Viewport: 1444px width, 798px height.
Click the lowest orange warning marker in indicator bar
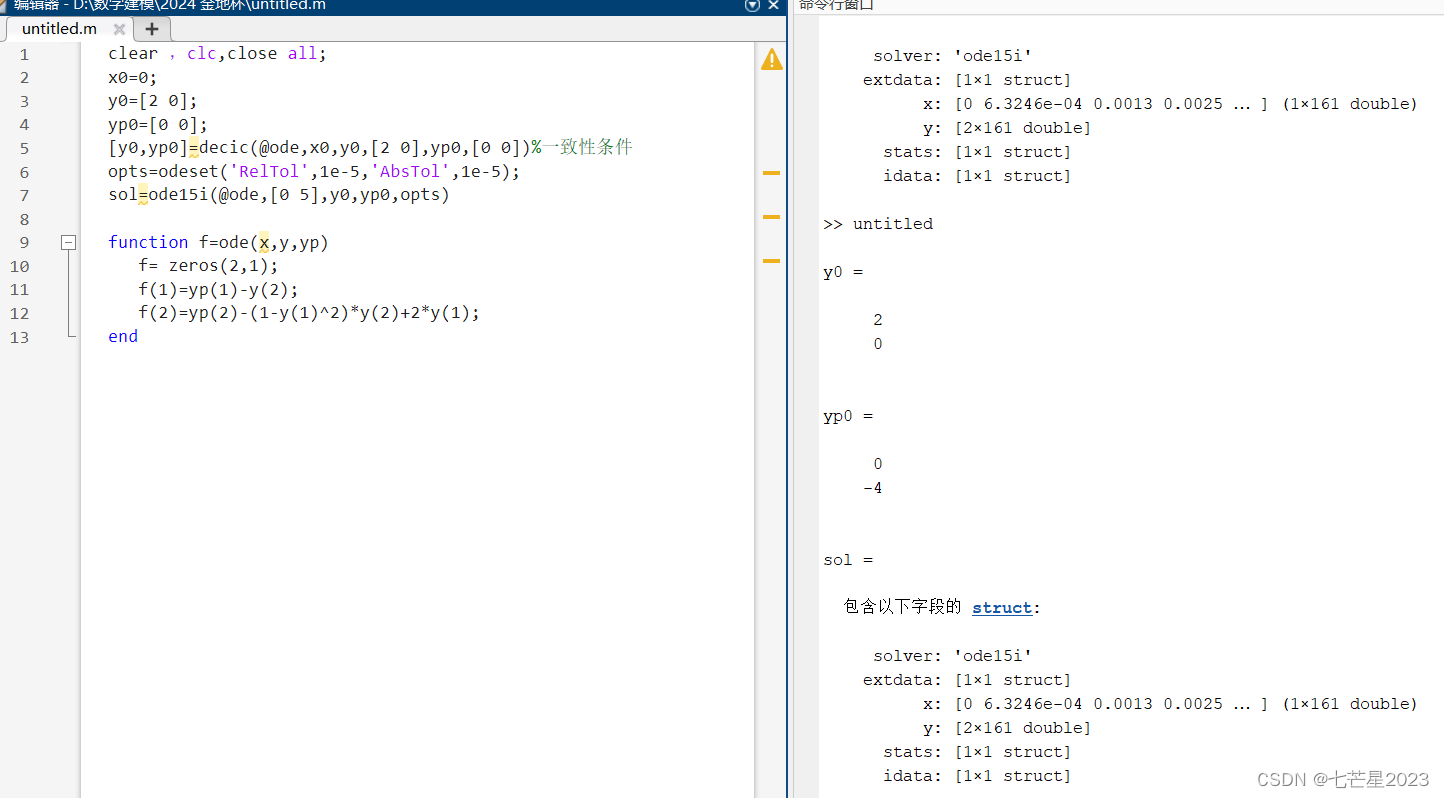(x=771, y=261)
